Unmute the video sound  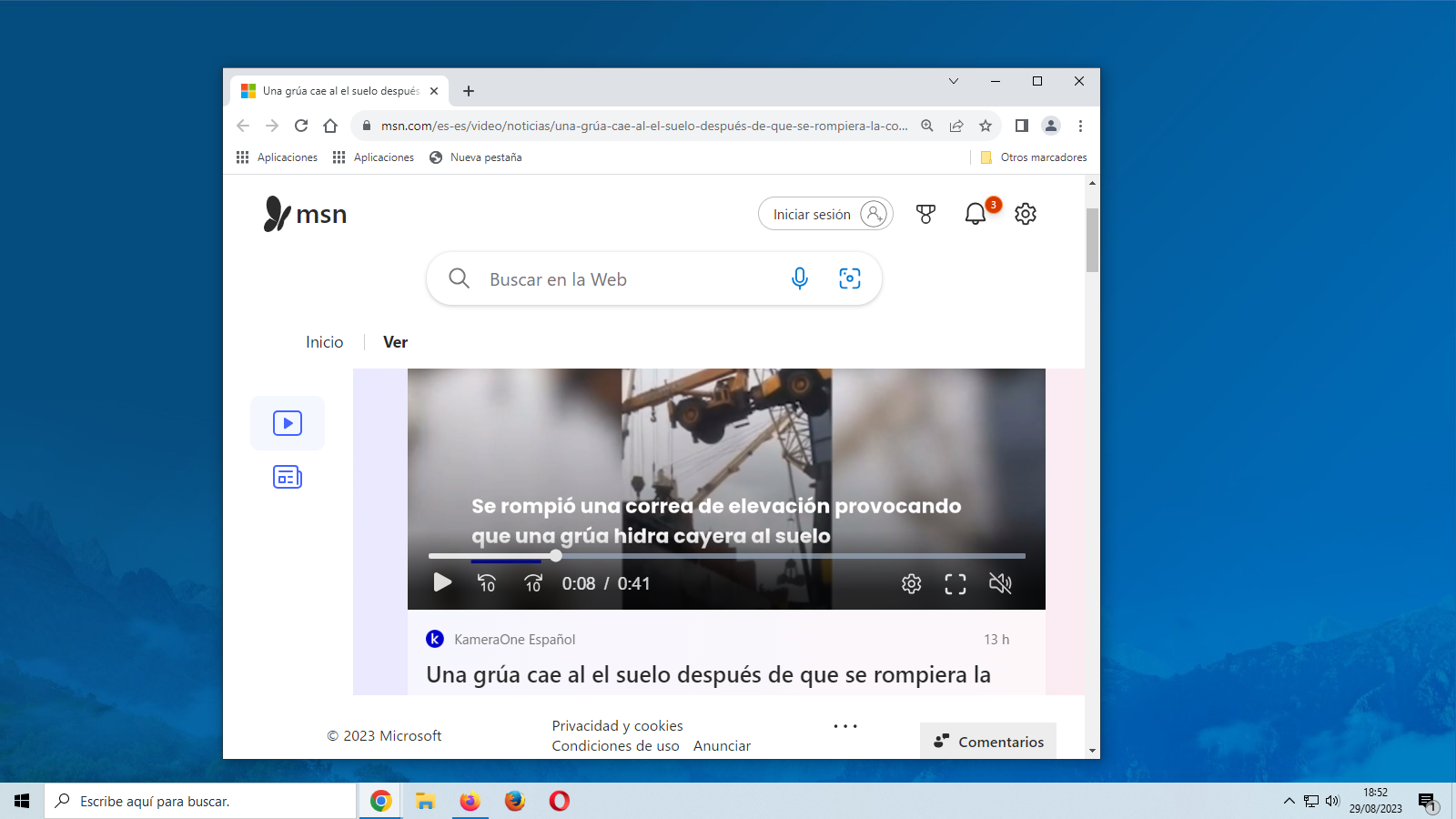(x=1000, y=583)
